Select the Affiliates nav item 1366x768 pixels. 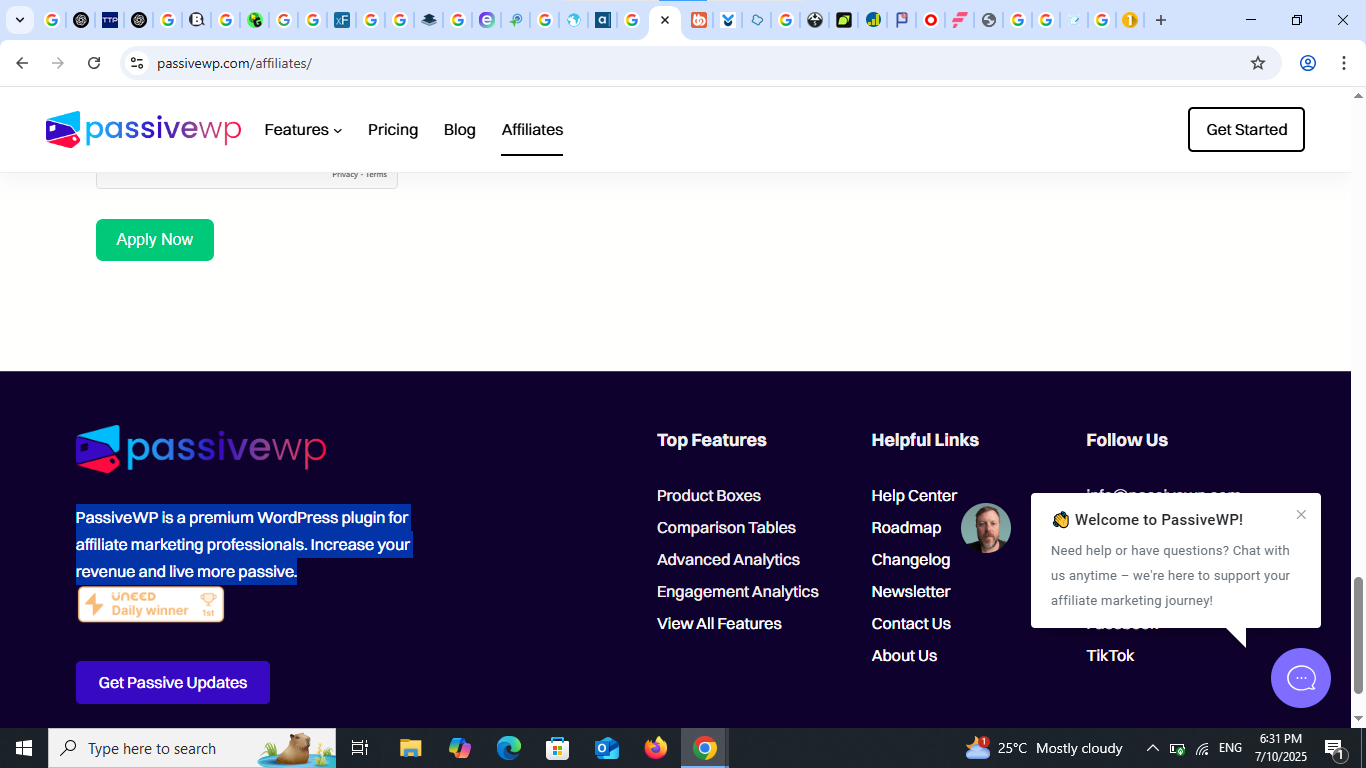532,130
